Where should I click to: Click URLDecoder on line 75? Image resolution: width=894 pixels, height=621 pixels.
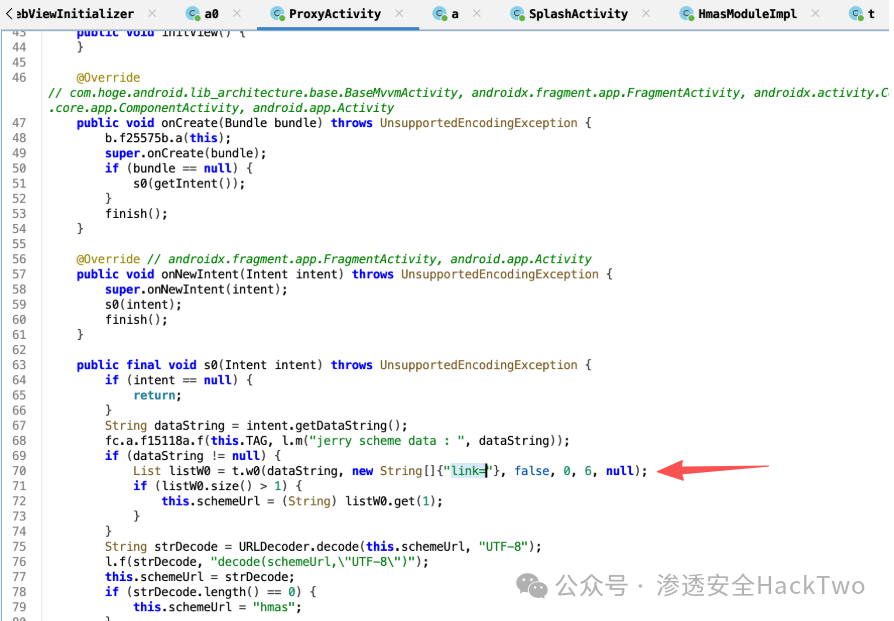(274, 546)
